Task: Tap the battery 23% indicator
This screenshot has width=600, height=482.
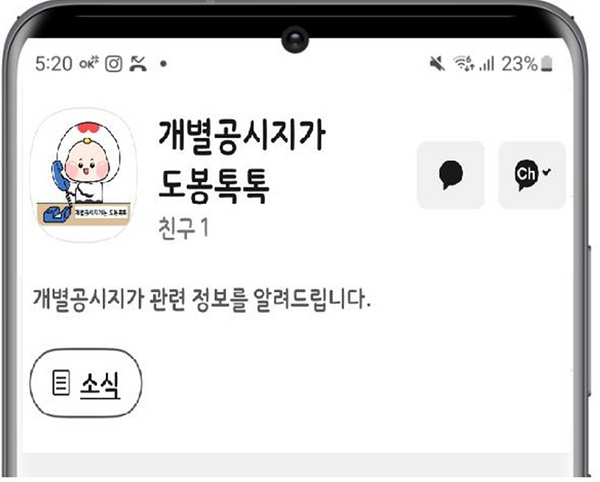Action: tap(527, 64)
